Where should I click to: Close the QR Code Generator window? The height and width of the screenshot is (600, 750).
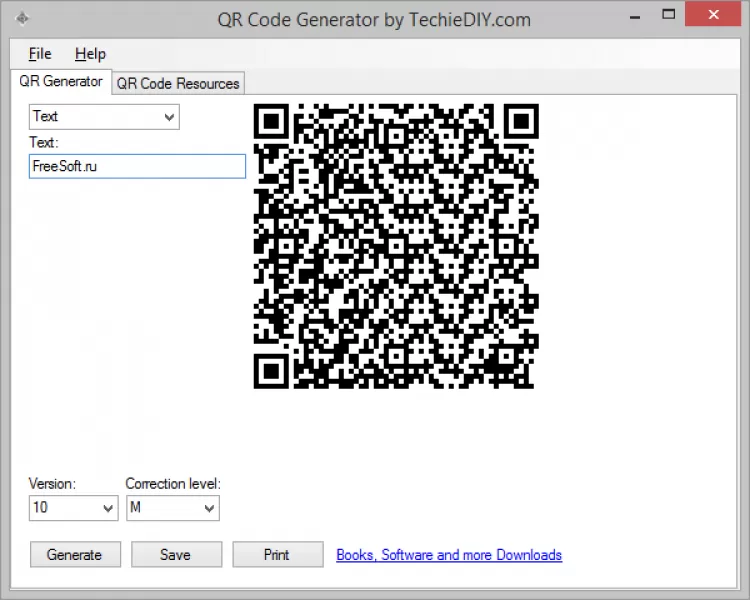click(x=713, y=14)
